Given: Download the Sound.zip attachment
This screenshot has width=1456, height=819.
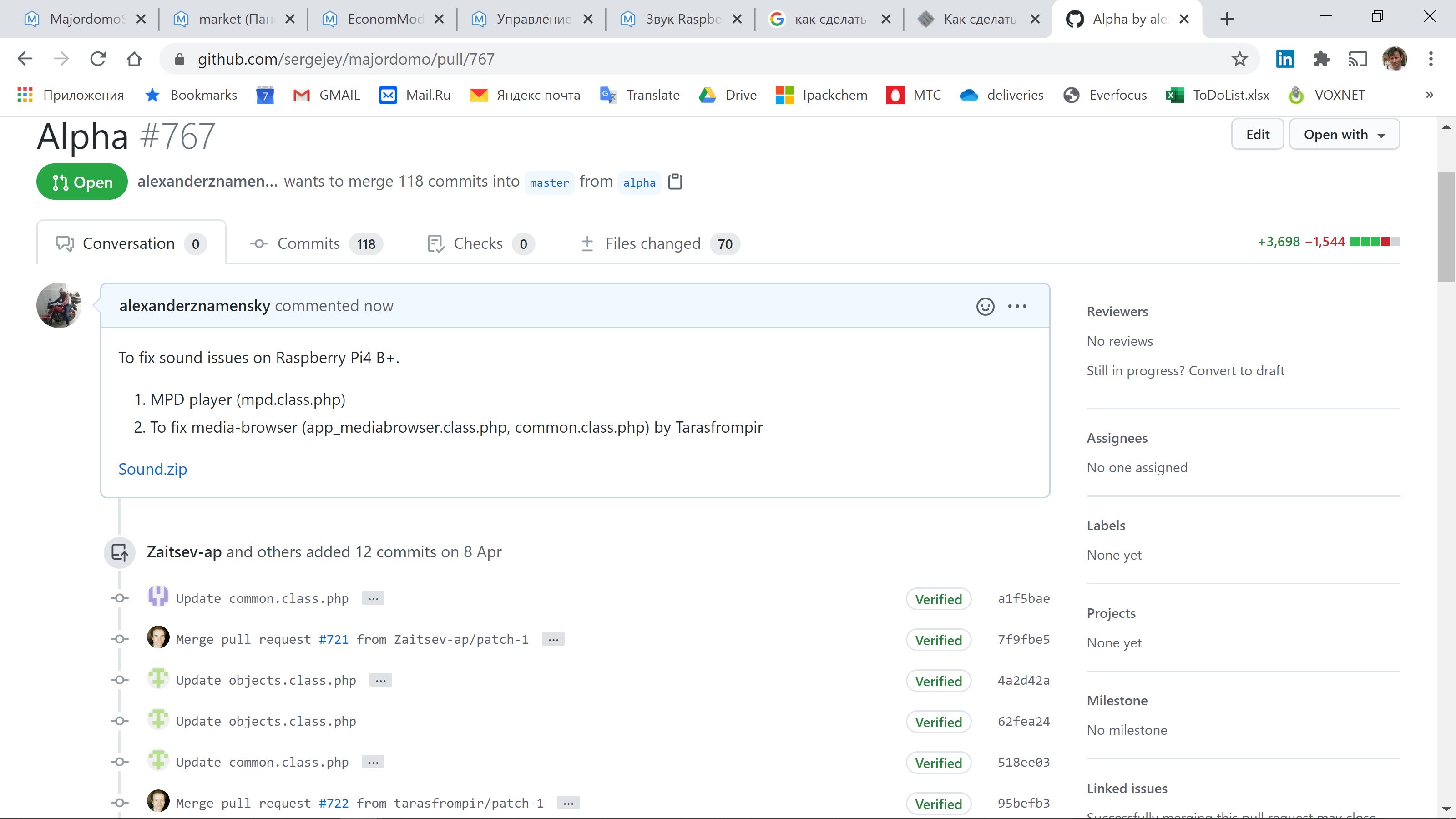Looking at the screenshot, I should point(152,469).
